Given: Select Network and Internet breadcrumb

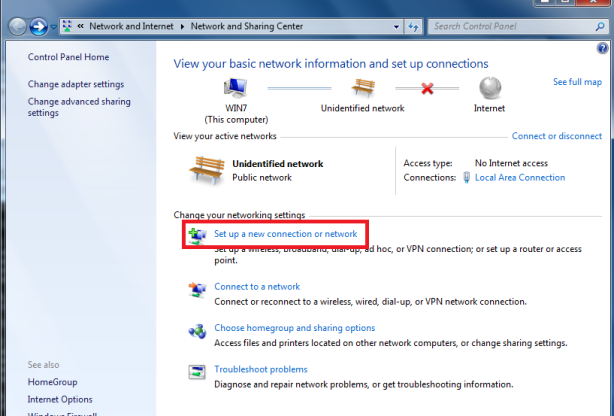Looking at the screenshot, I should [131, 26].
